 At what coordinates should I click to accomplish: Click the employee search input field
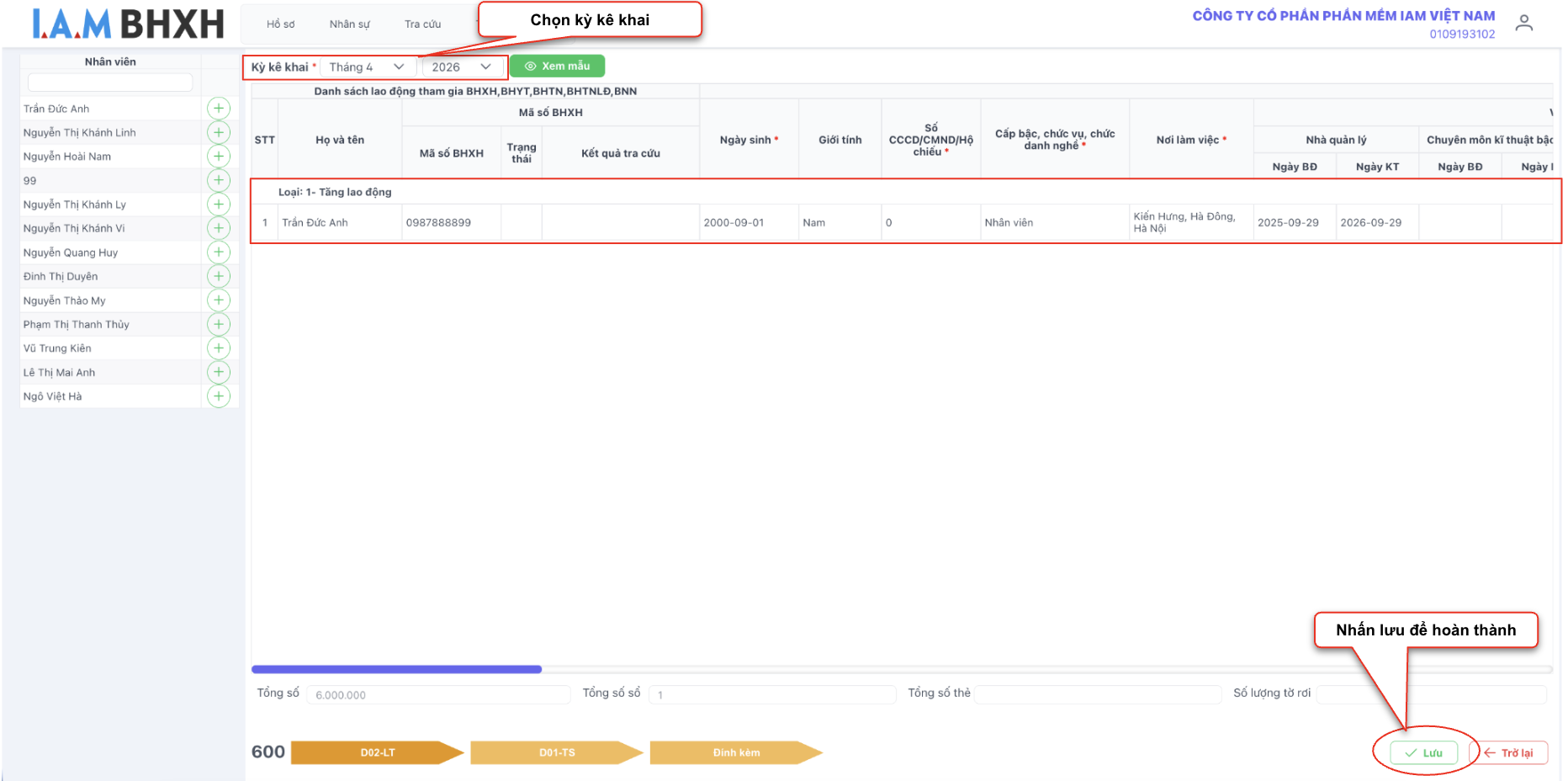point(110,82)
